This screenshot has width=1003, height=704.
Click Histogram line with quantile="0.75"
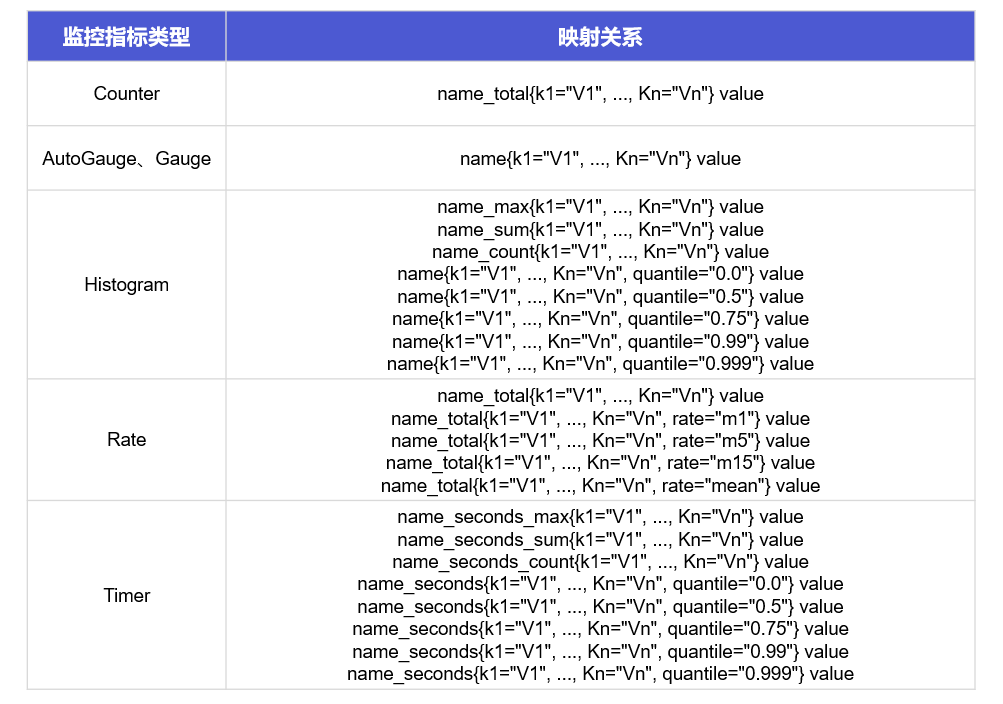click(x=600, y=319)
